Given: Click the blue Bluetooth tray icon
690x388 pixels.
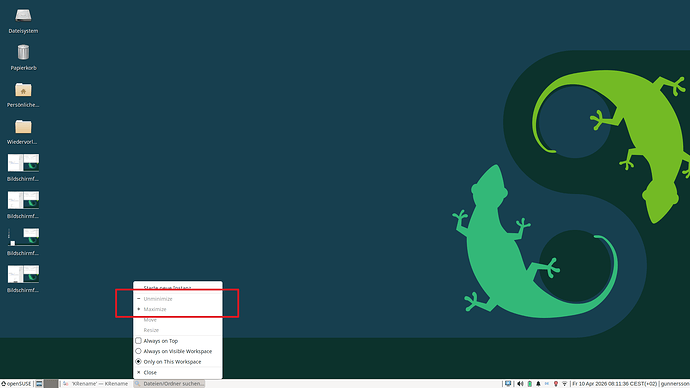Looking at the screenshot, I should pyautogui.click(x=547, y=384).
